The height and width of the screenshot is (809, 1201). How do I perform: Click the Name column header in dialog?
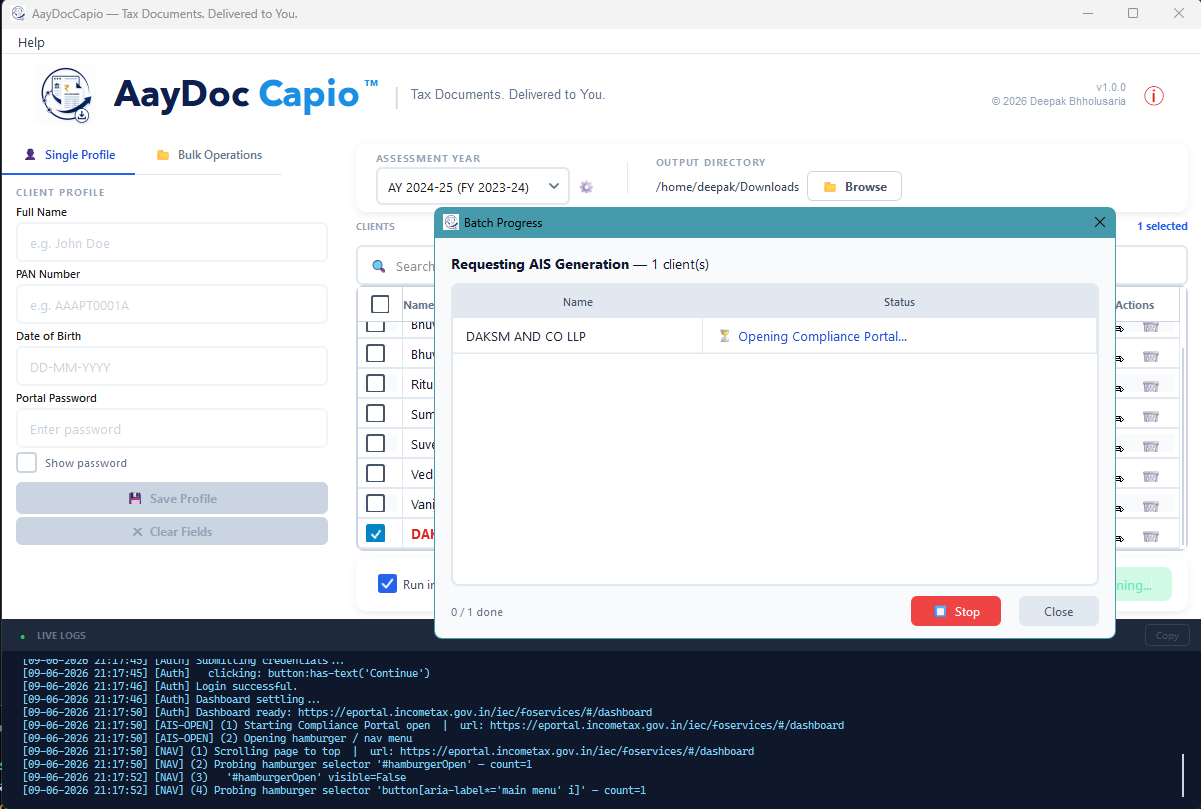click(x=578, y=302)
